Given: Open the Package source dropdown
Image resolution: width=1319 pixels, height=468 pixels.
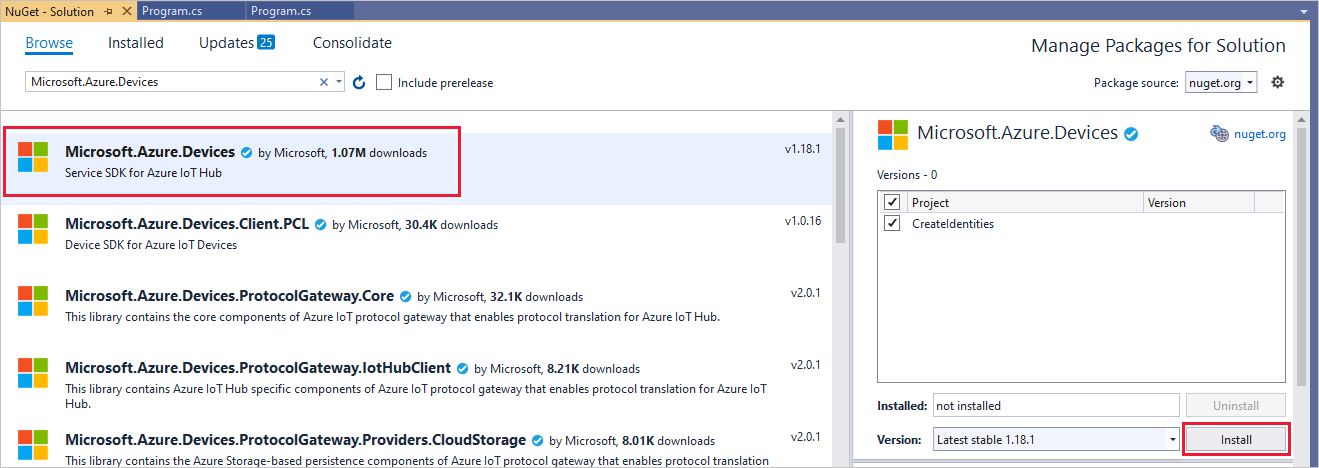Looking at the screenshot, I should (x=1221, y=82).
